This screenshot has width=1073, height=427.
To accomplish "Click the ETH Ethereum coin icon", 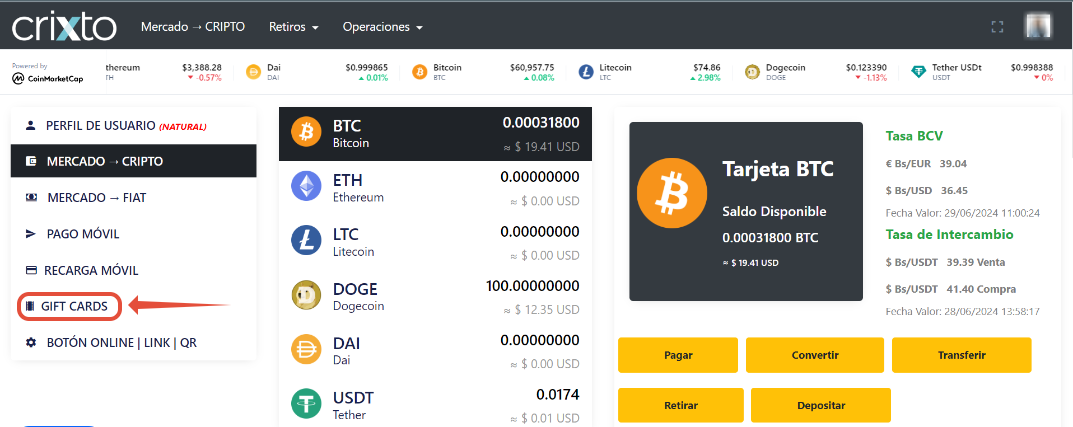I will point(306,186).
